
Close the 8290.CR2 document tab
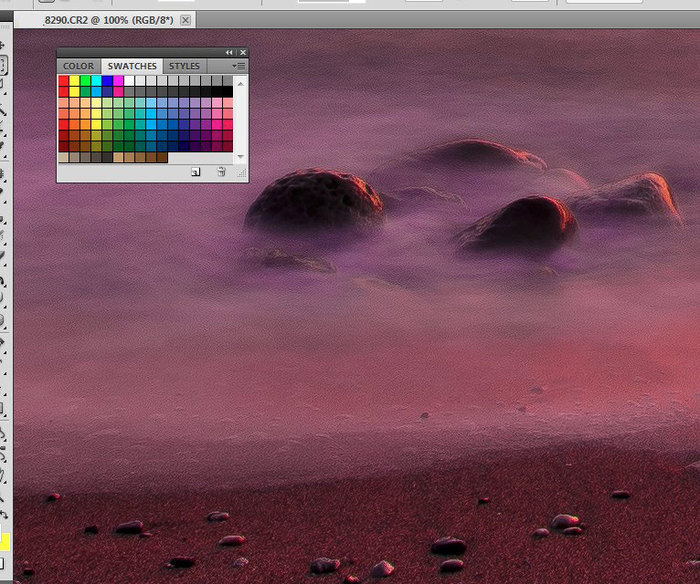pyautogui.click(x=185, y=20)
